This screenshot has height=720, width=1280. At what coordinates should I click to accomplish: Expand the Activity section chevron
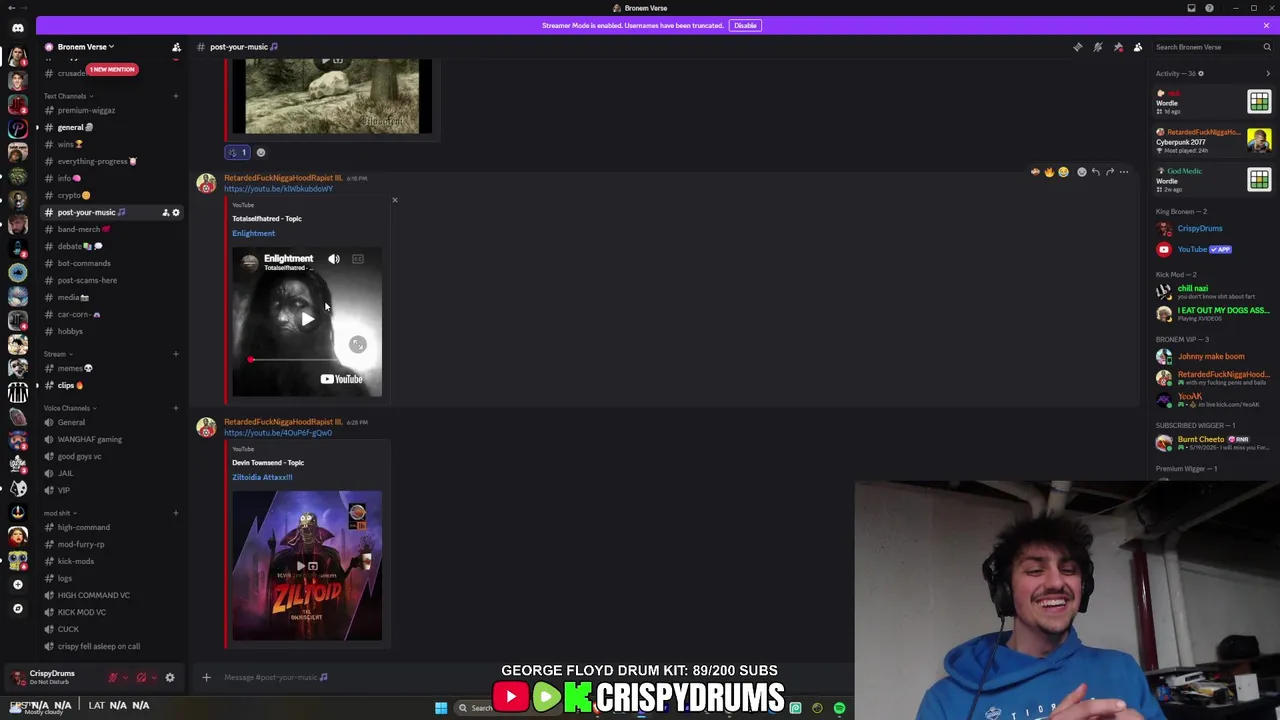pyautogui.click(x=1268, y=73)
